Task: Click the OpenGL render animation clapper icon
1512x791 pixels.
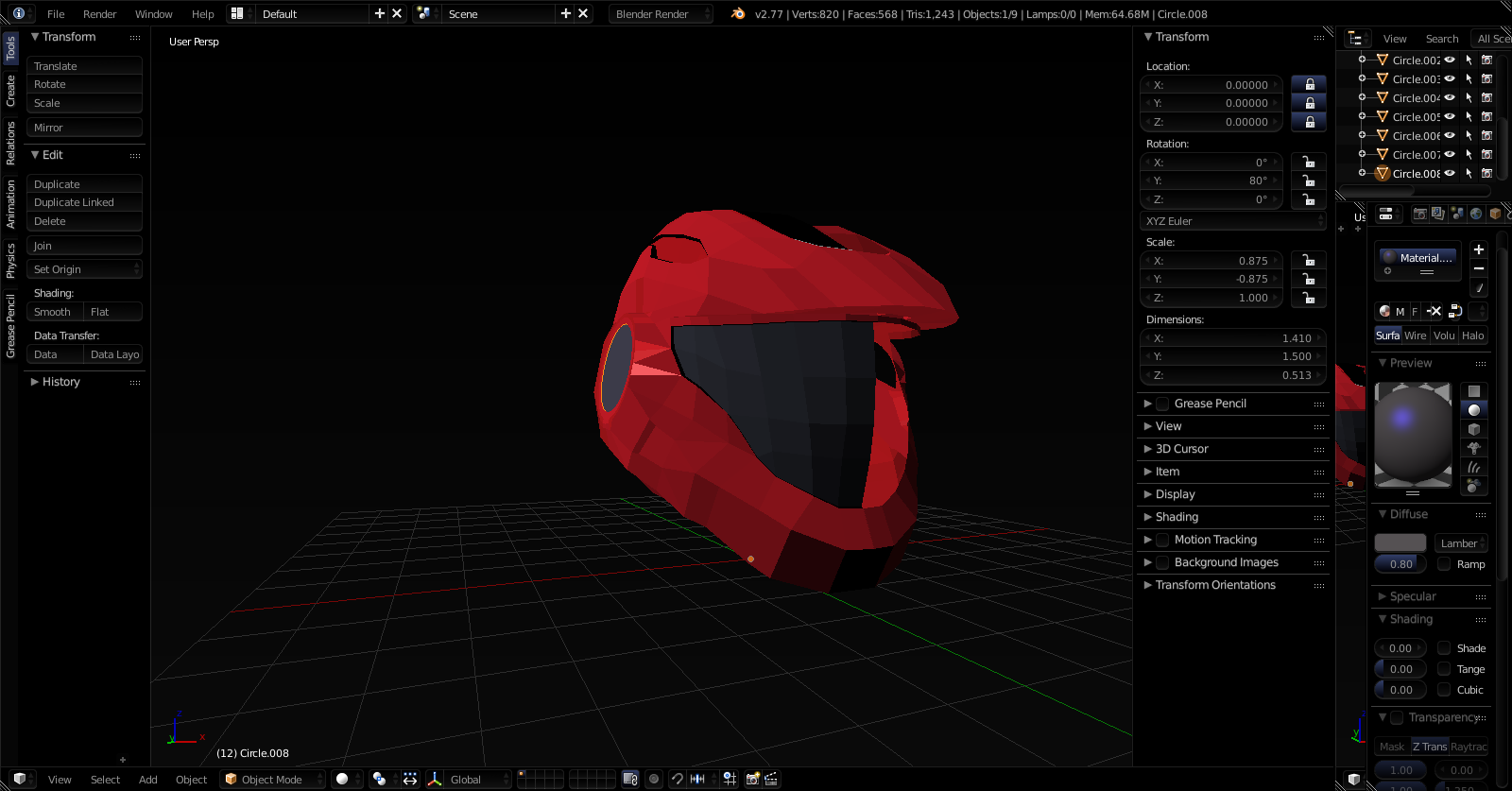Action: 771,779
